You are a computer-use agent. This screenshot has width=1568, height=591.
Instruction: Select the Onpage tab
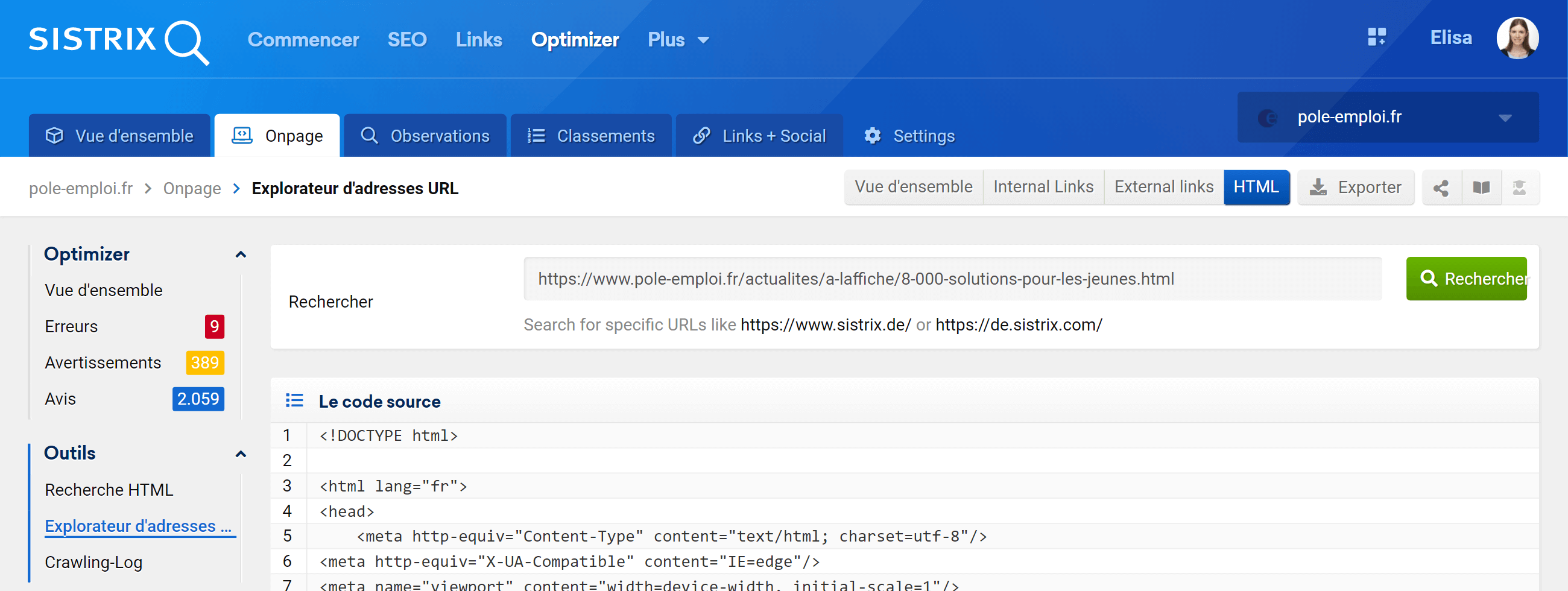(x=277, y=136)
